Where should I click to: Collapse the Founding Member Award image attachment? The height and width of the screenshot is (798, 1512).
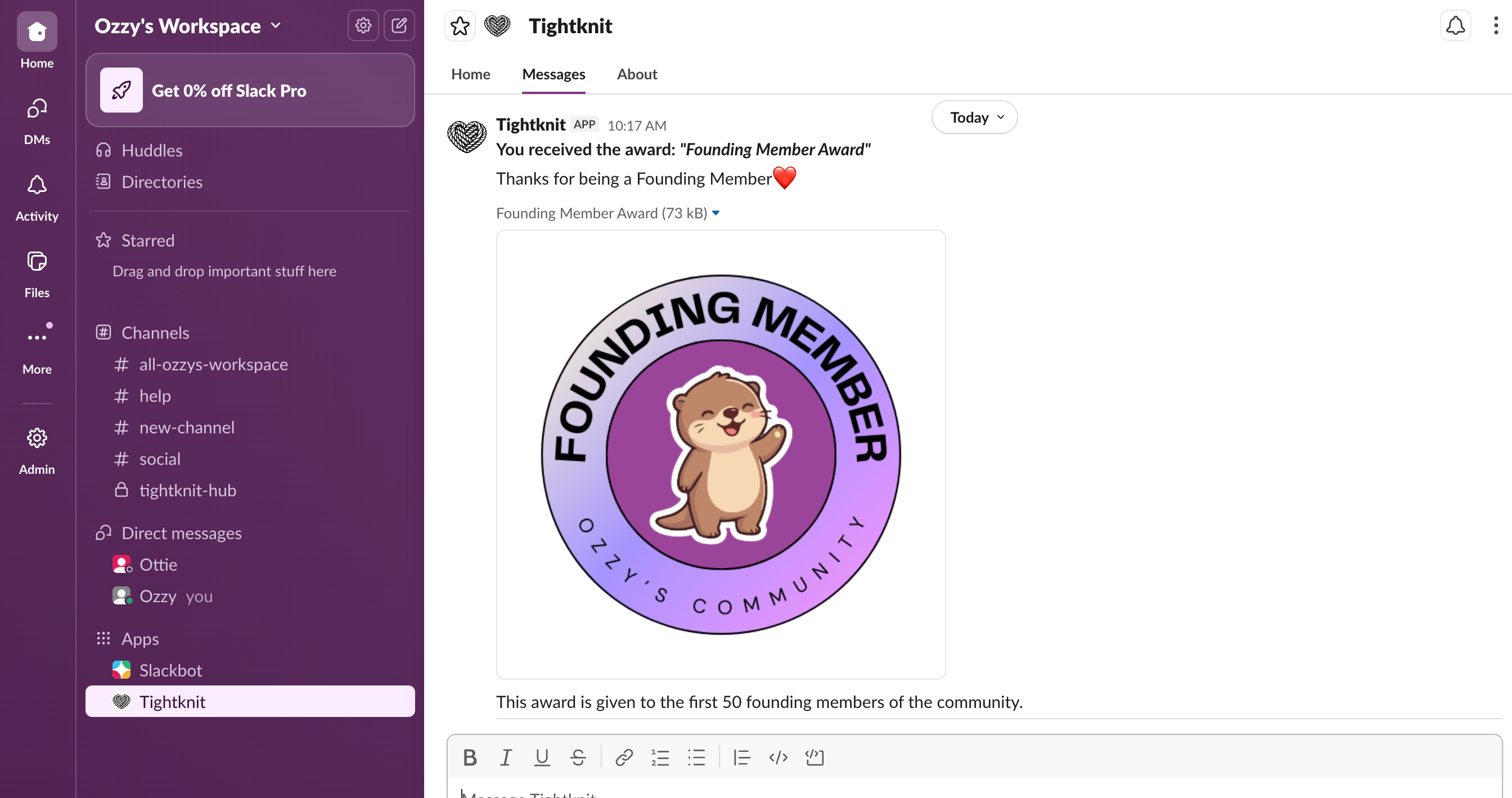tap(715, 213)
